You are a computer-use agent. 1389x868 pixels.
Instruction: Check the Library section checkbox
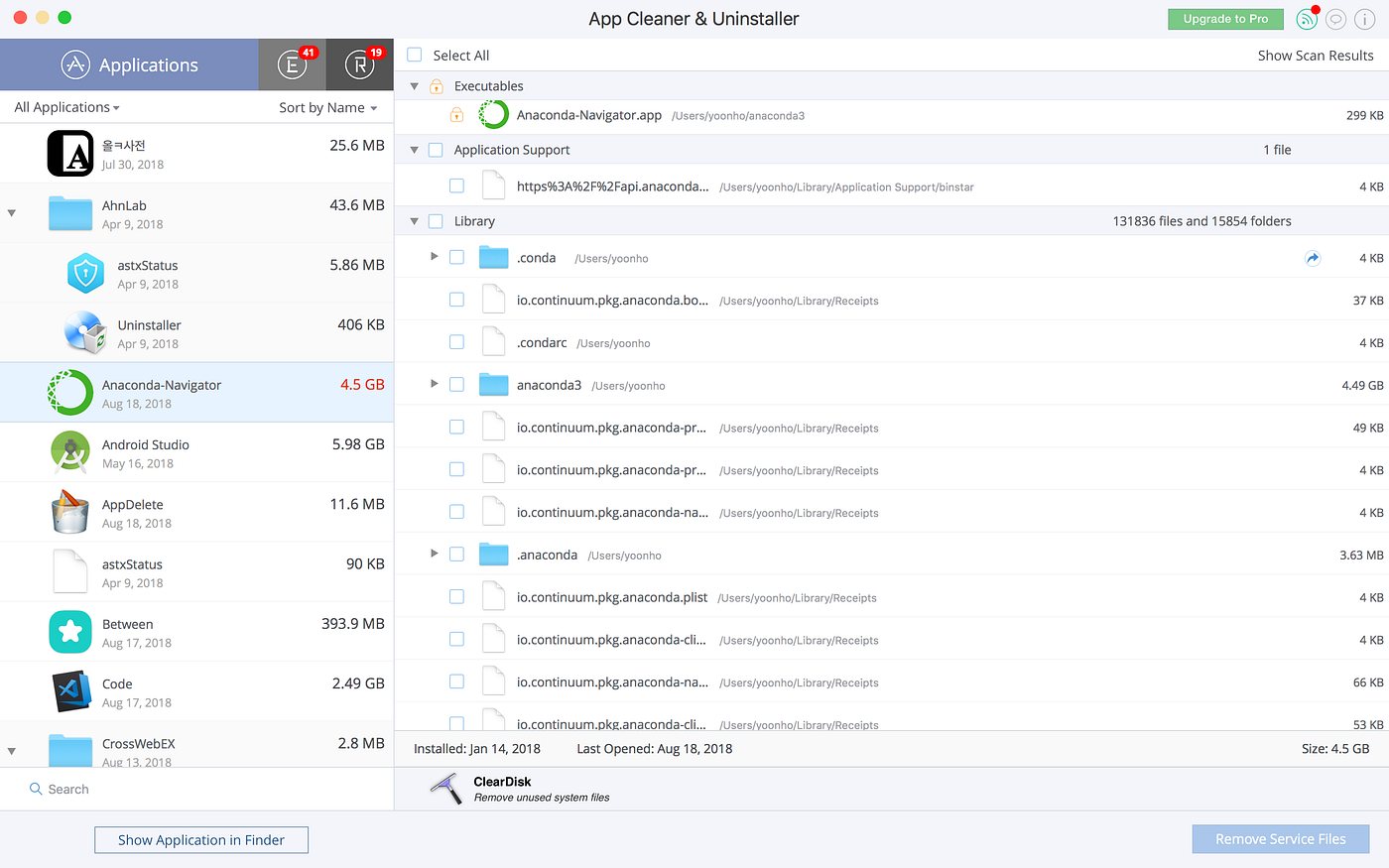[x=436, y=220]
